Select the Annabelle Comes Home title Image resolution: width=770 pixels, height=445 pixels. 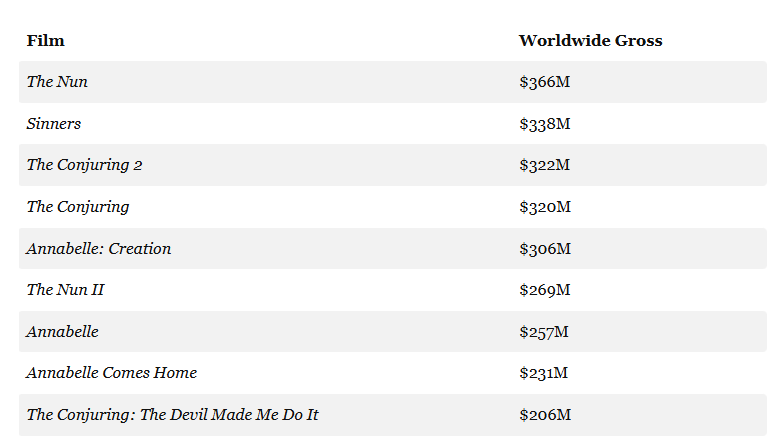pos(112,373)
